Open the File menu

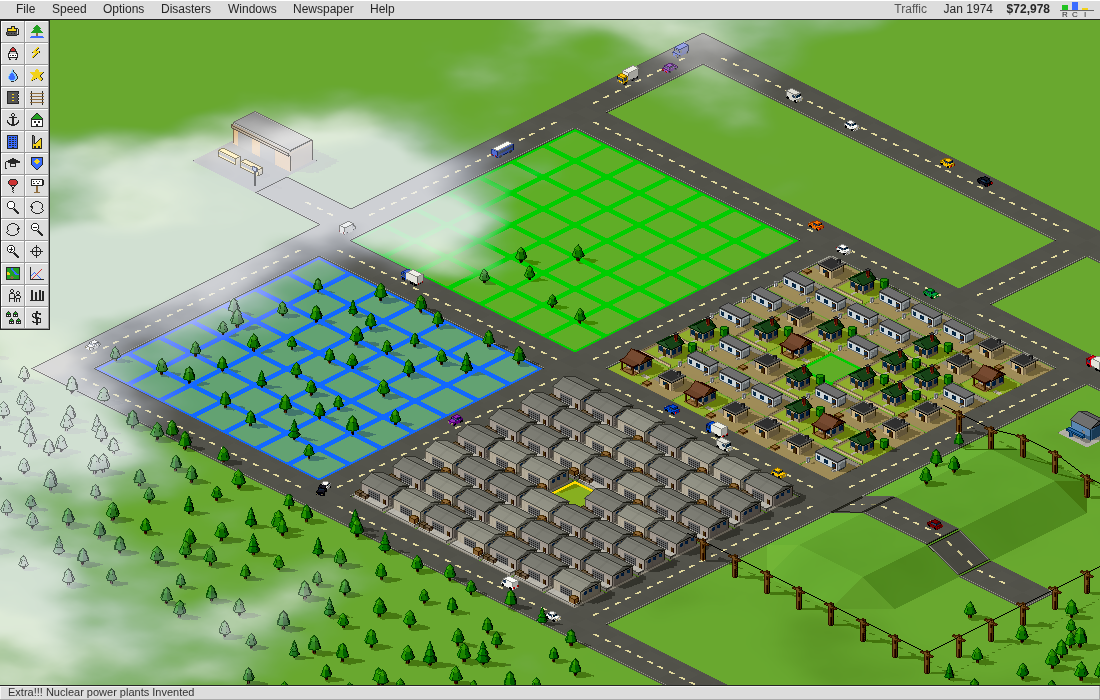click(25, 9)
